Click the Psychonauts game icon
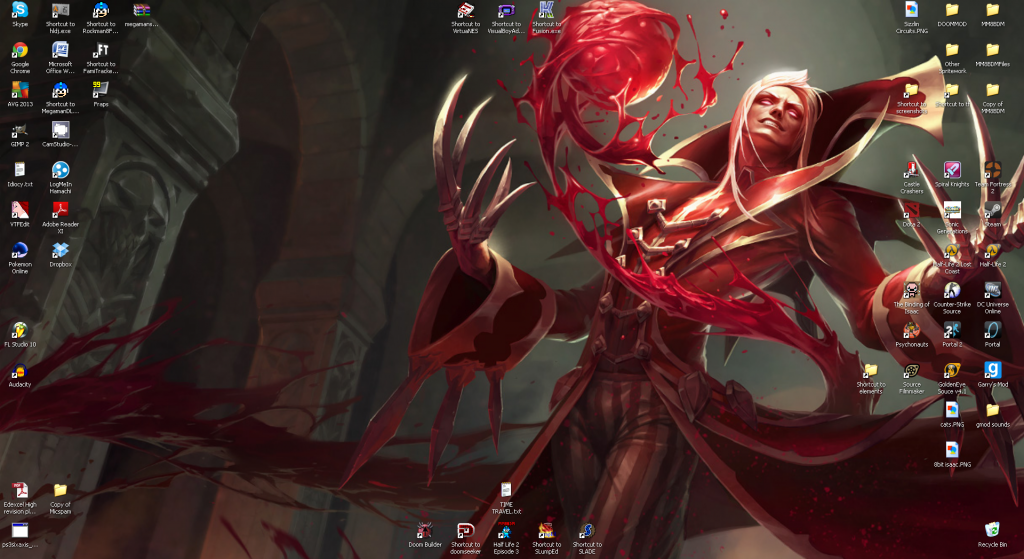The image size is (1024, 559). click(x=911, y=330)
